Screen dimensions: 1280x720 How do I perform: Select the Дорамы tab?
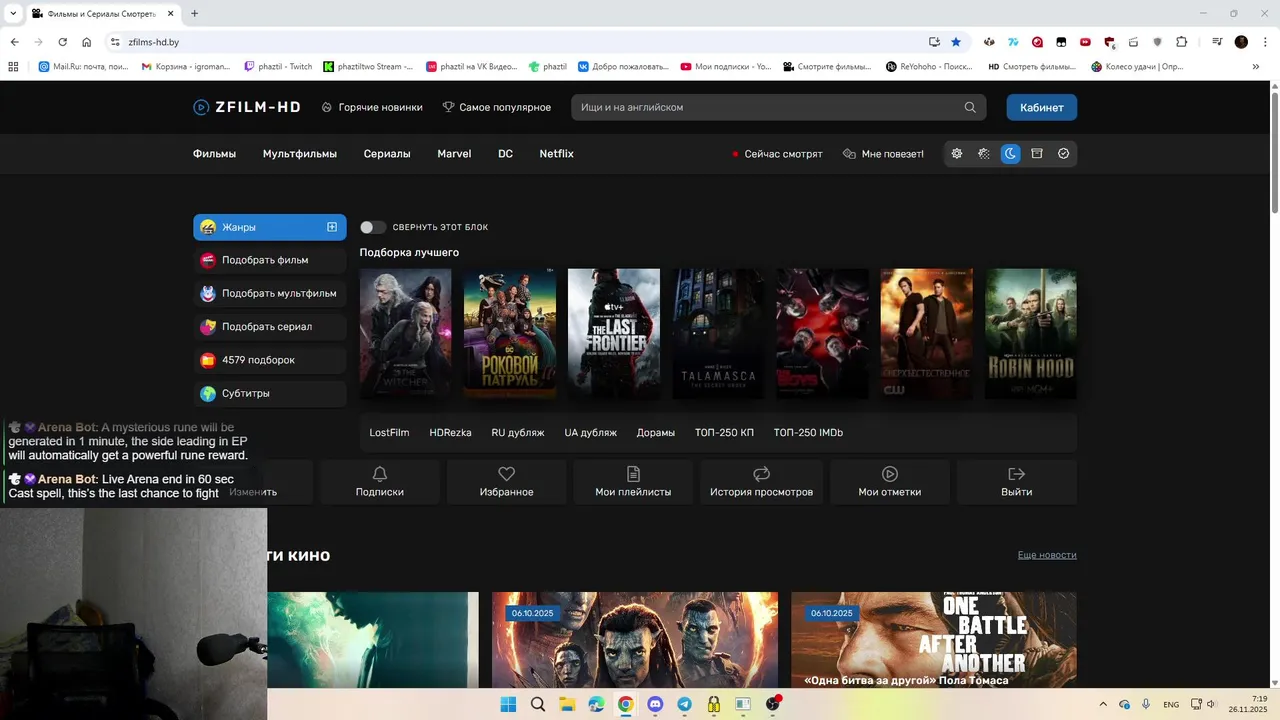[656, 433]
